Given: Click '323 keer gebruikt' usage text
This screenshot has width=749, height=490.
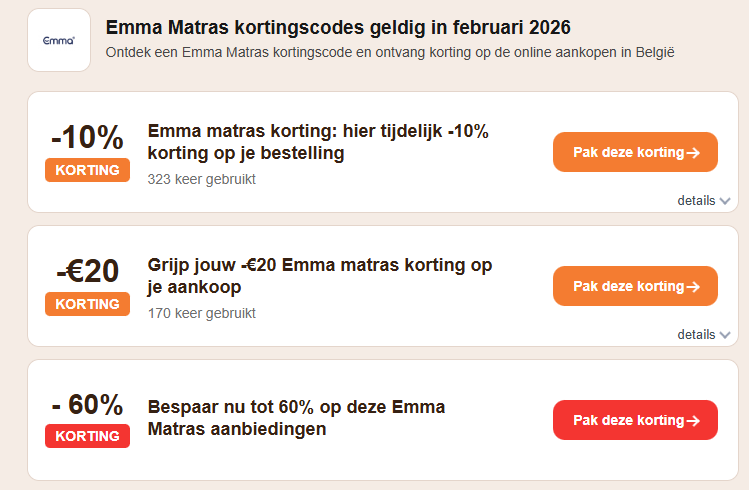Looking at the screenshot, I should click(201, 180).
